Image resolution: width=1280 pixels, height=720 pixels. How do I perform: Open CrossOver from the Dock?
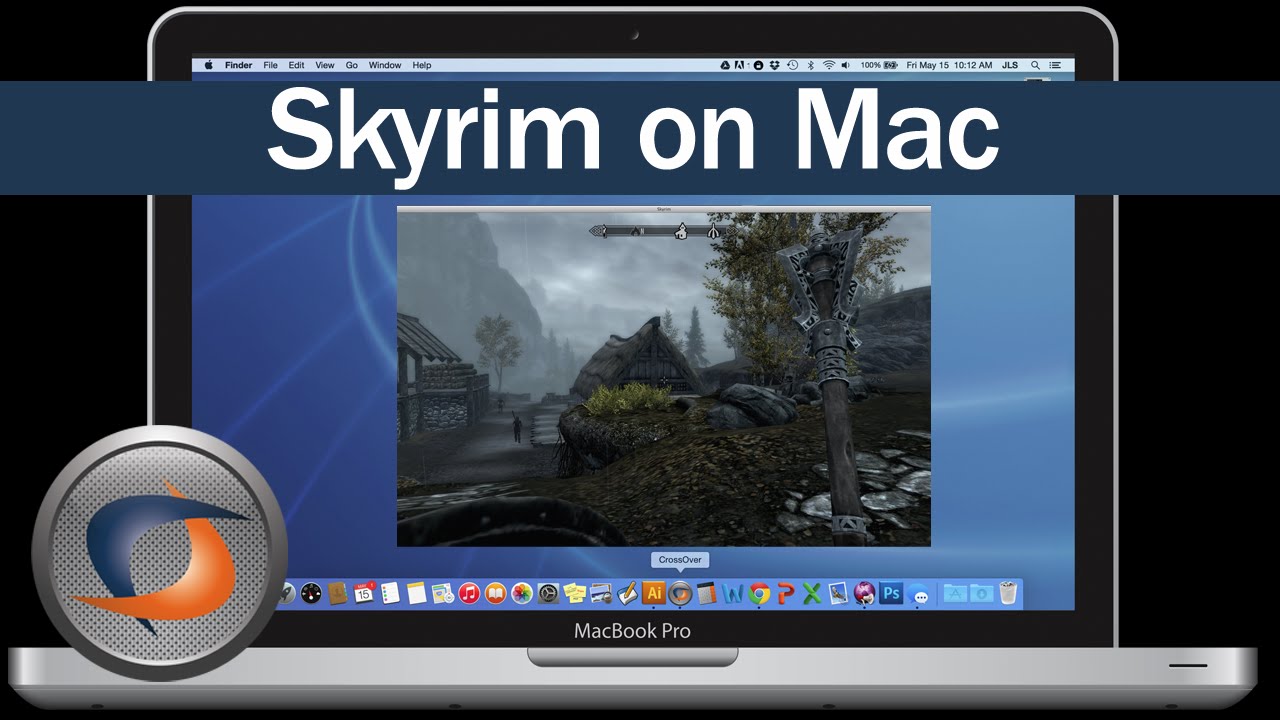(x=680, y=593)
